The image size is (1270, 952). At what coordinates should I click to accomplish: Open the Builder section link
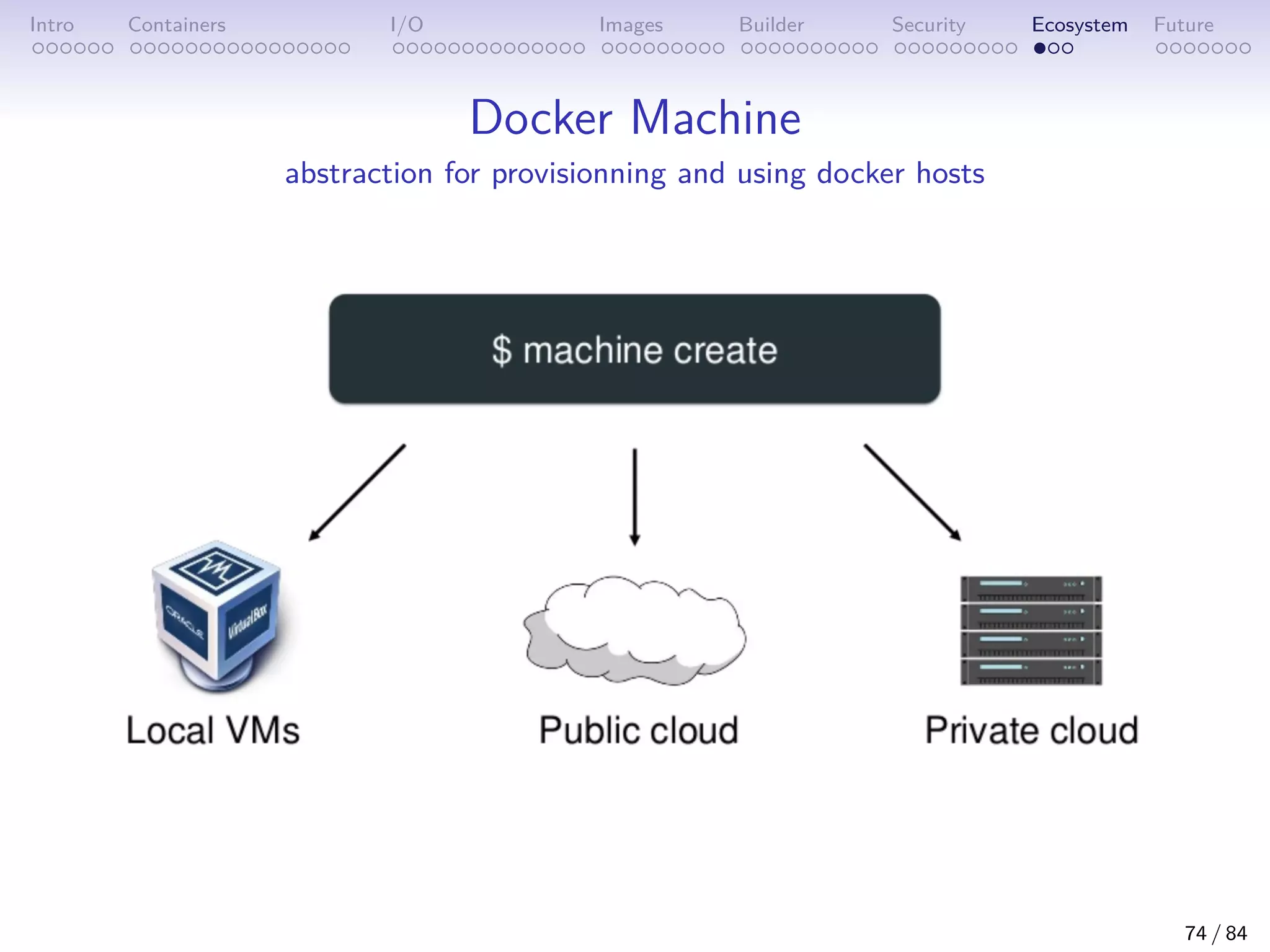tap(771, 25)
